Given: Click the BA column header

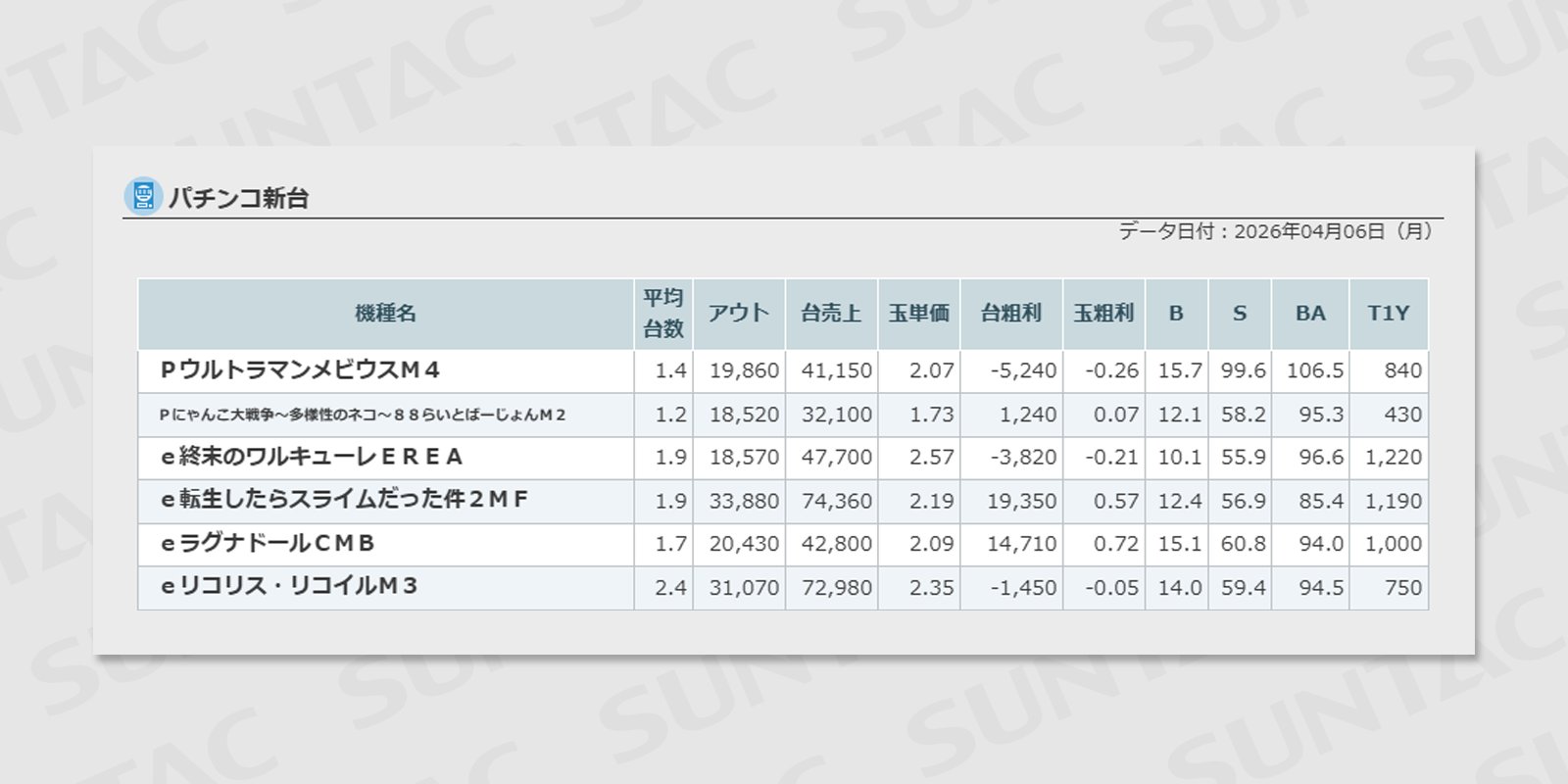Looking at the screenshot, I should [1310, 314].
